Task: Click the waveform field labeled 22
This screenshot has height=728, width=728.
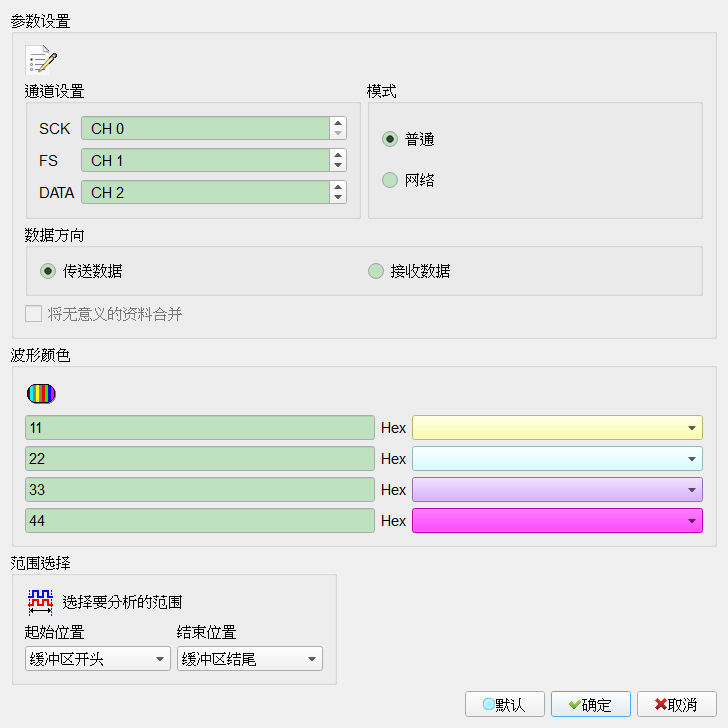Action: click(200, 459)
